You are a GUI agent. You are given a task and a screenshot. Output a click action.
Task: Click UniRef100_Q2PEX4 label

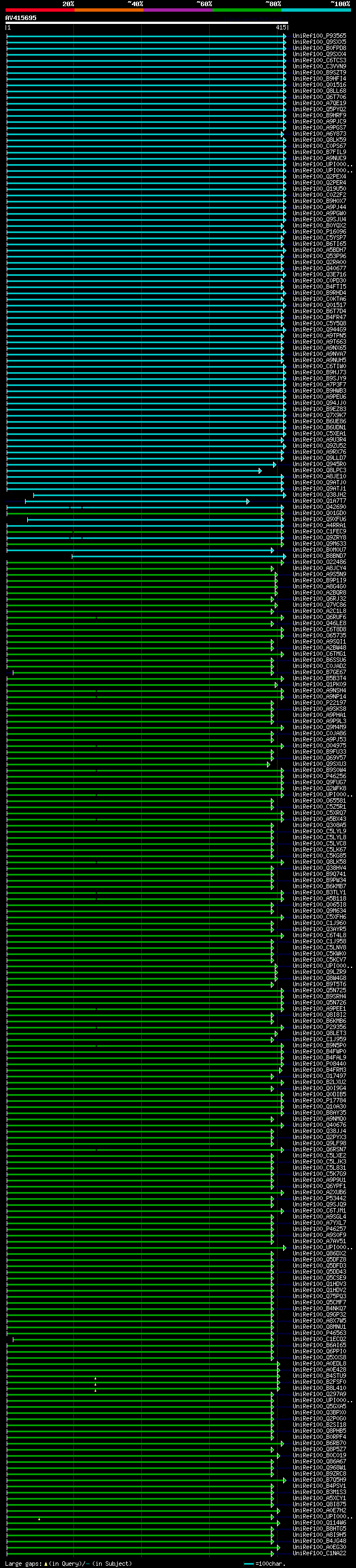click(x=319, y=176)
